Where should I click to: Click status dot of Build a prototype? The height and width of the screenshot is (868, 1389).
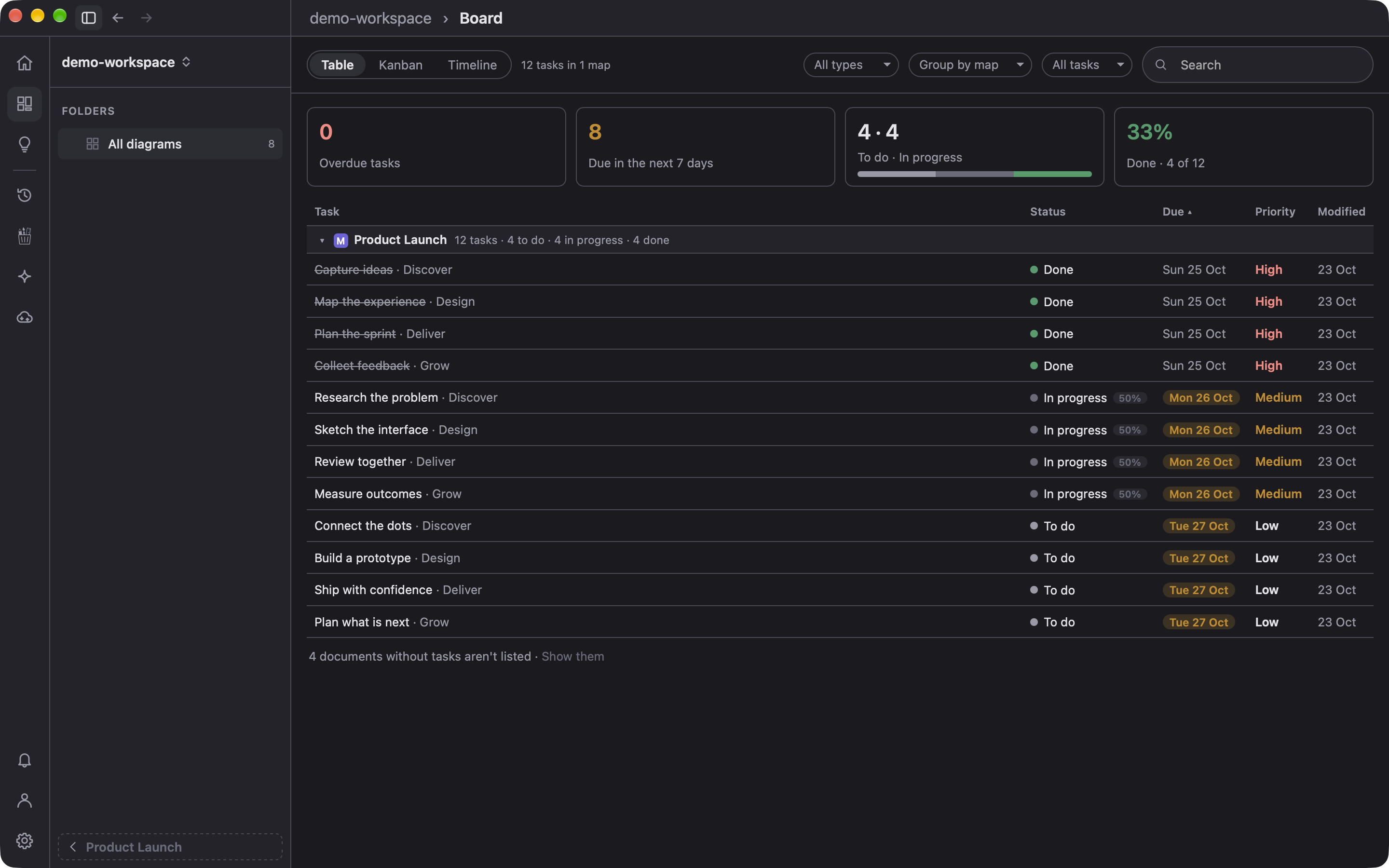[x=1034, y=558]
